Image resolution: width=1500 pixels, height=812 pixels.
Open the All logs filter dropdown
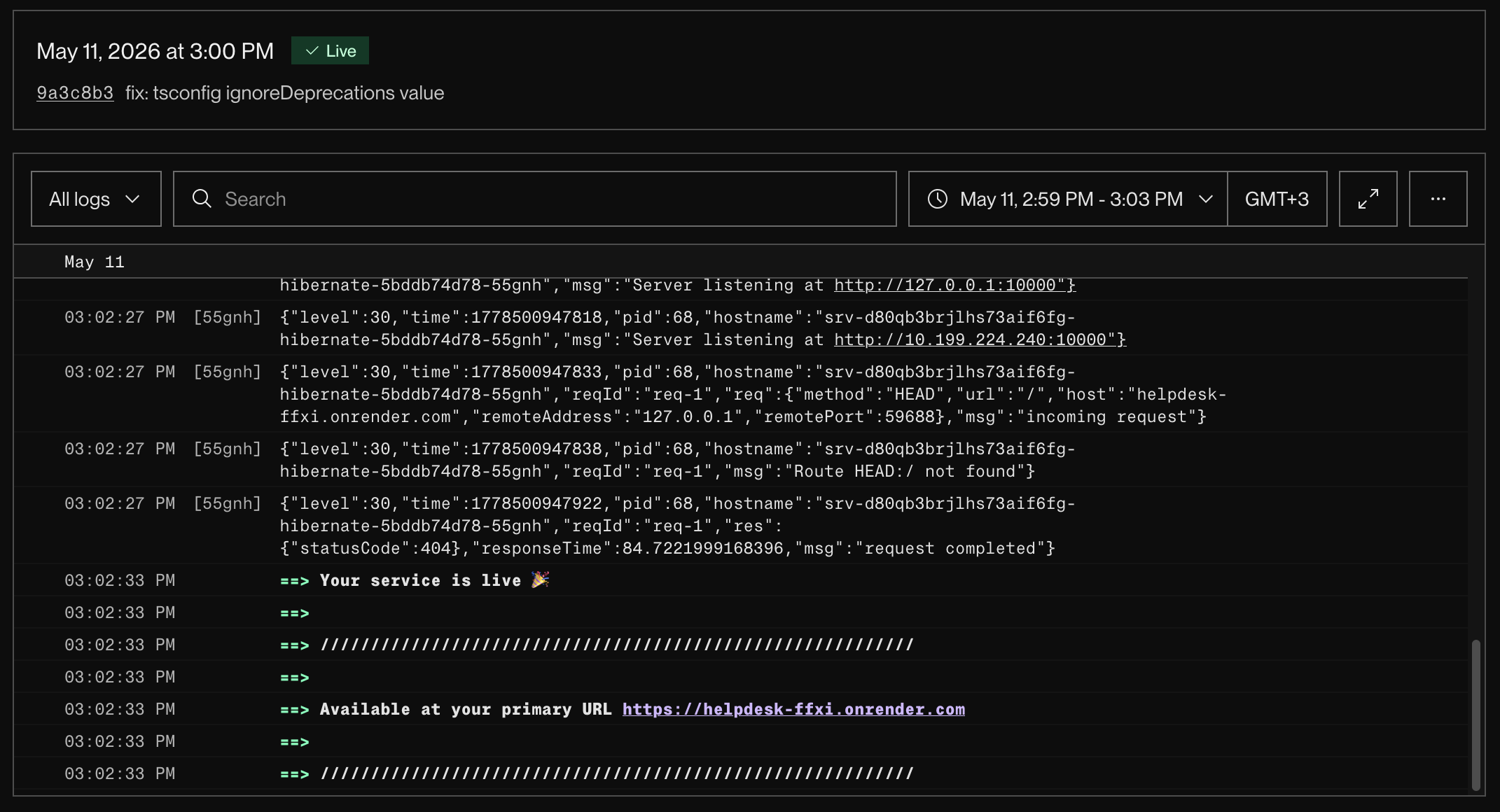(96, 199)
